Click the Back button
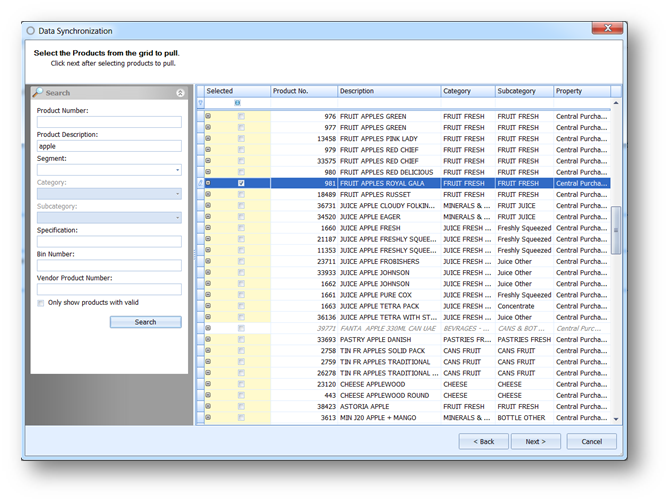 pos(483,441)
